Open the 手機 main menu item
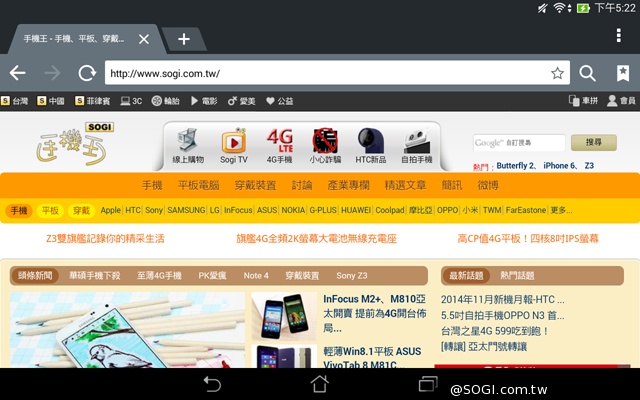This screenshot has height=400, width=640. (152, 185)
